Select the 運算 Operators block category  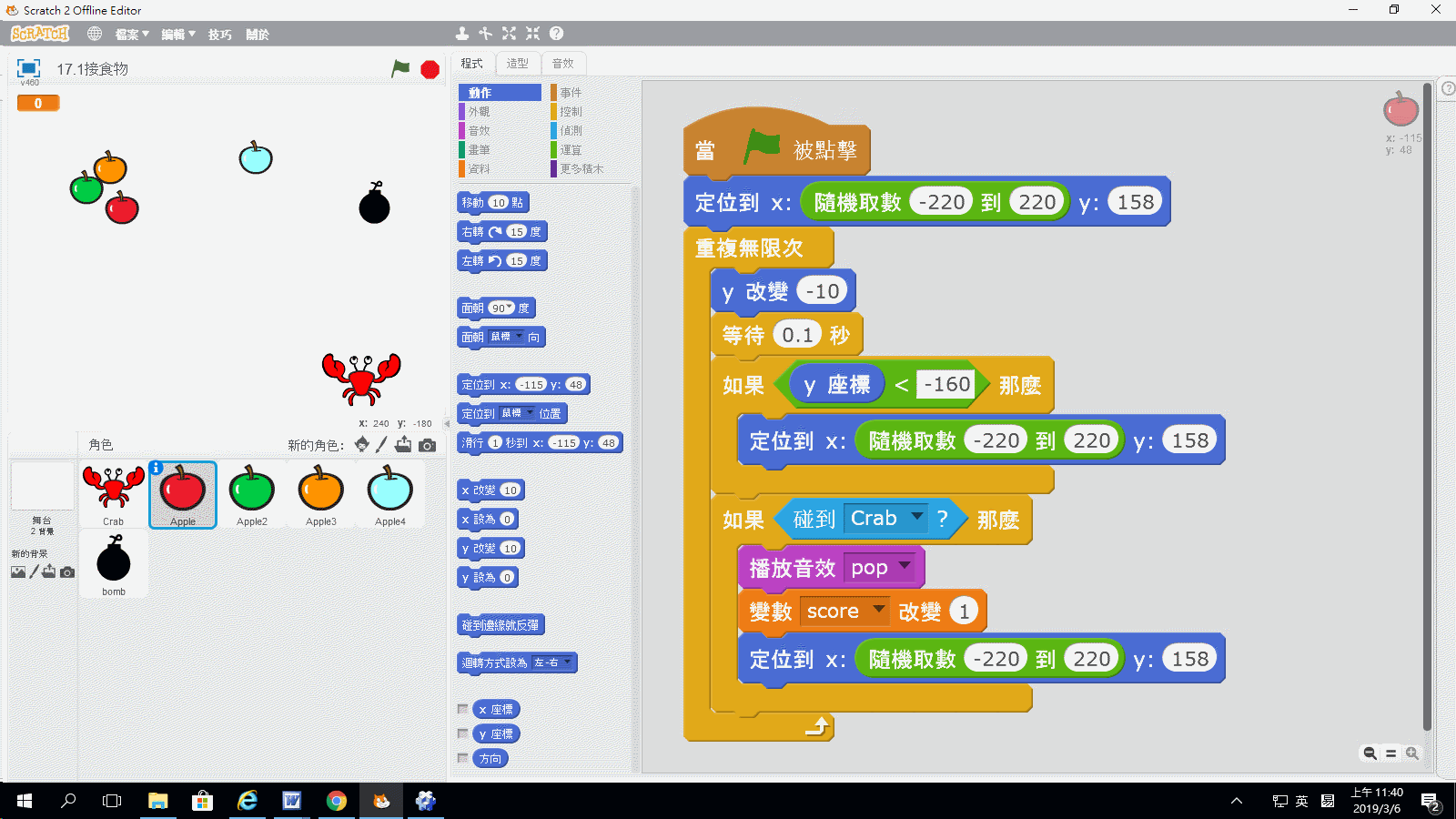(x=590, y=150)
